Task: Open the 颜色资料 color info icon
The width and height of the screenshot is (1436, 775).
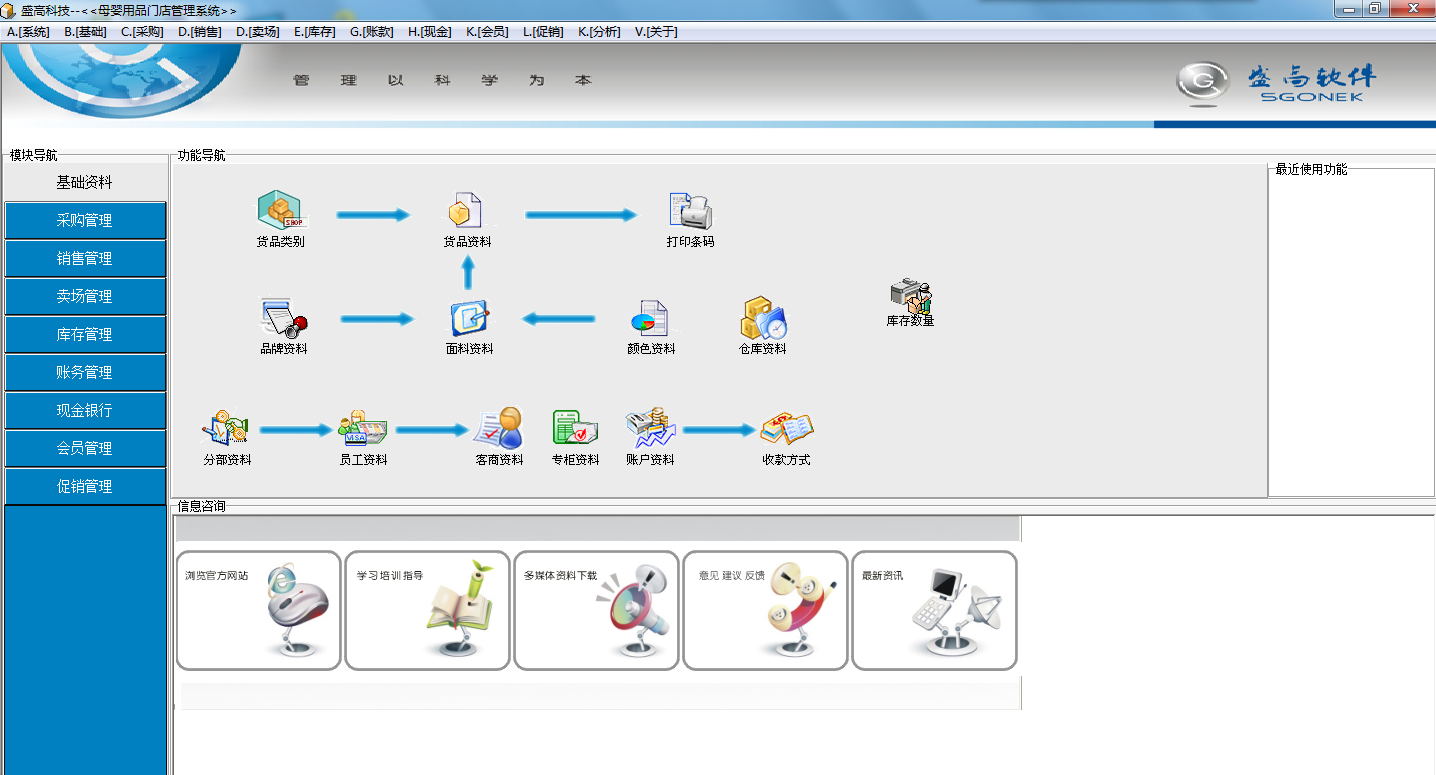Action: click(x=650, y=320)
